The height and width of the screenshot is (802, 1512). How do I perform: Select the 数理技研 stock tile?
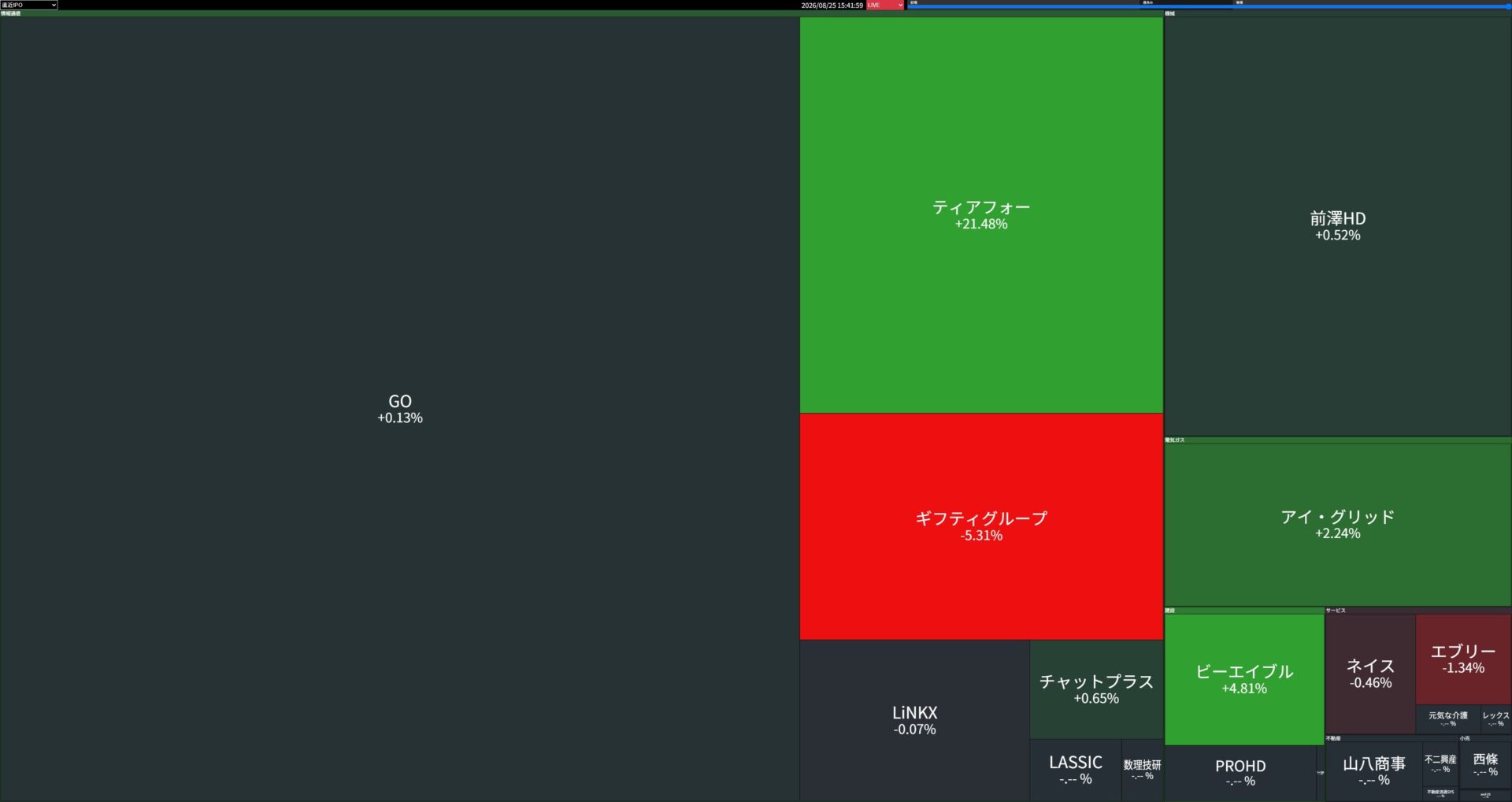coord(1143,770)
